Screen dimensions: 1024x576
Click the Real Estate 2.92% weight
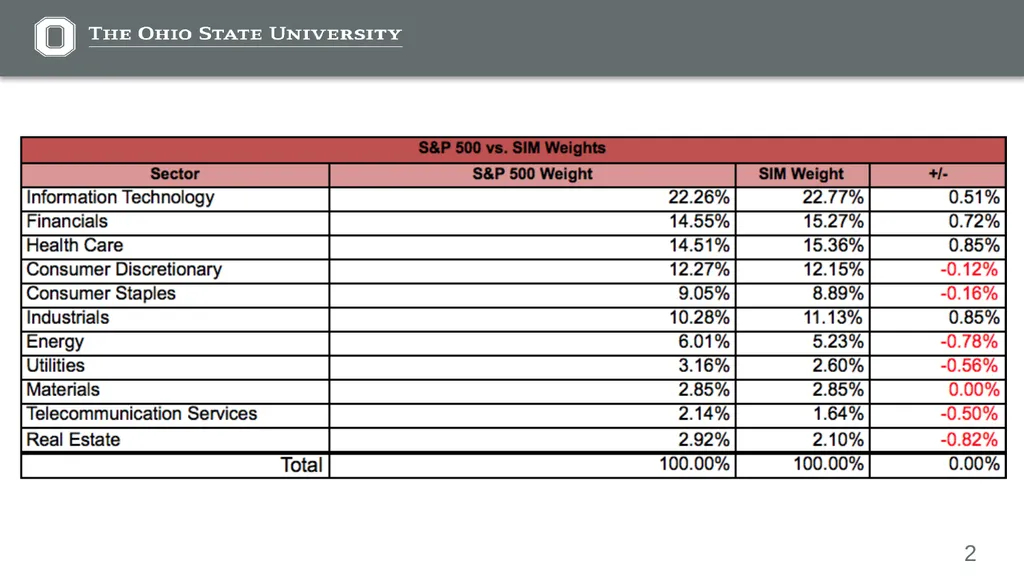click(703, 440)
